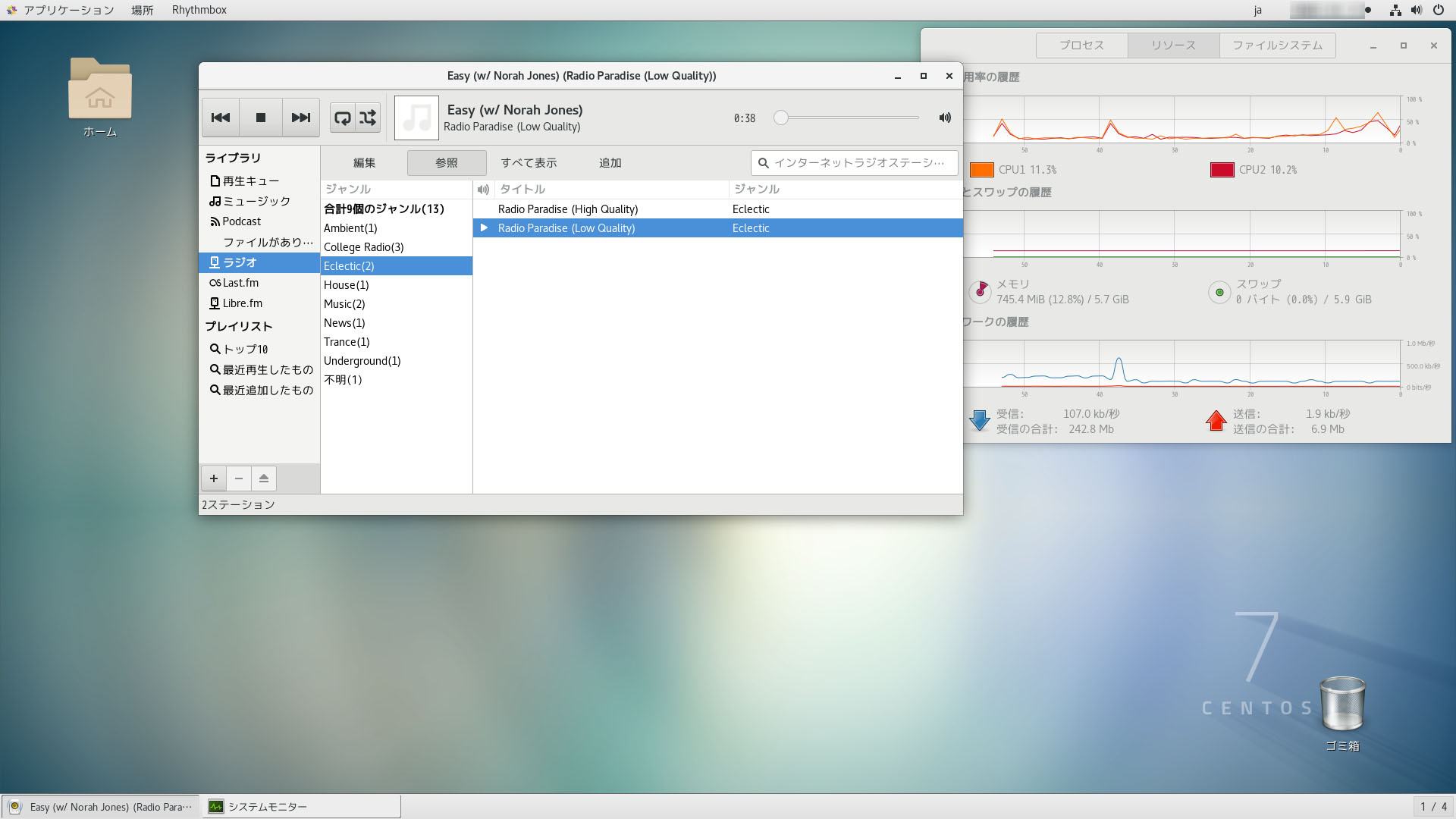
Task: Click the power tray icon
Action: click(x=1439, y=10)
